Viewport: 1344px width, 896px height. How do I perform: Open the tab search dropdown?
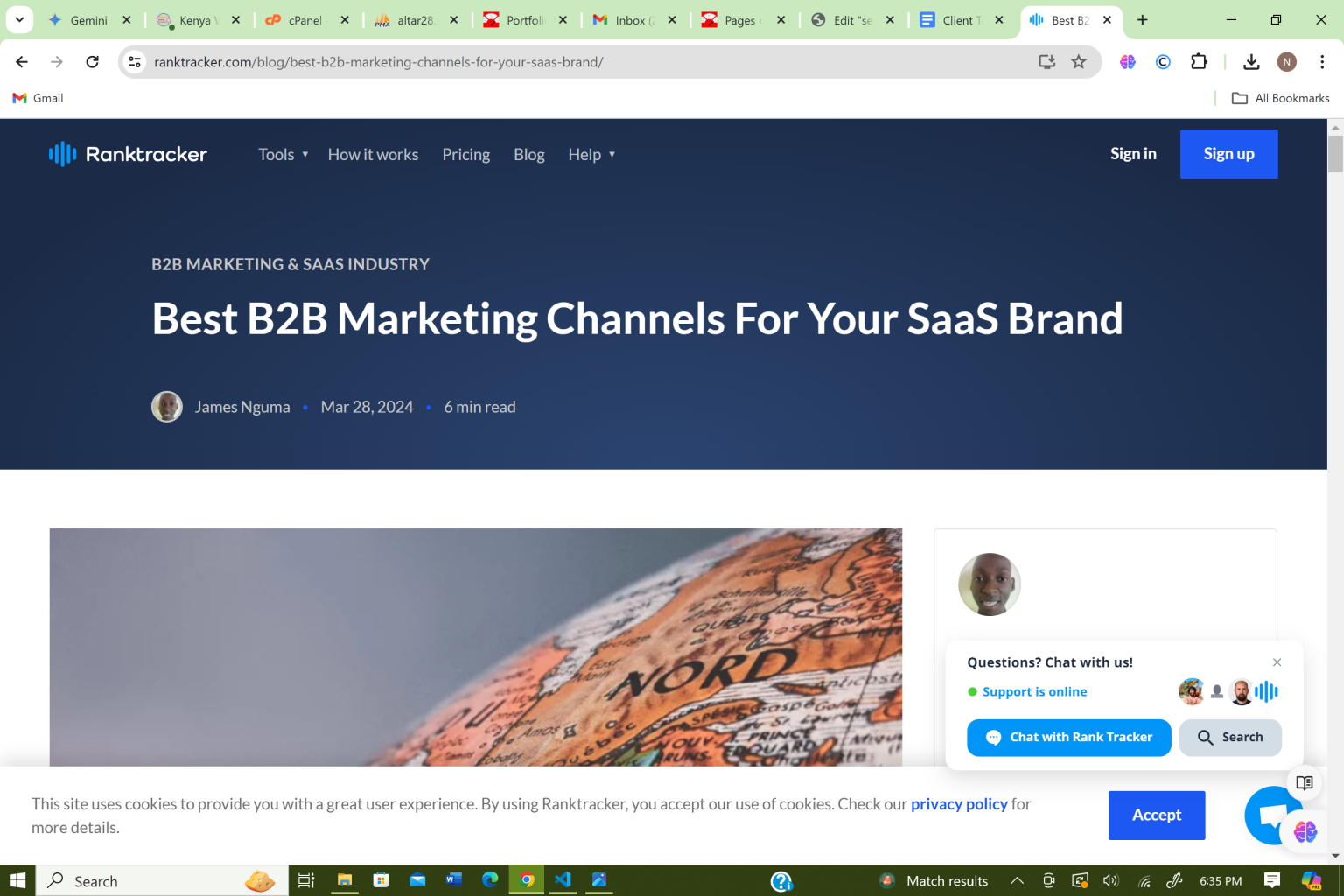pos(19,20)
